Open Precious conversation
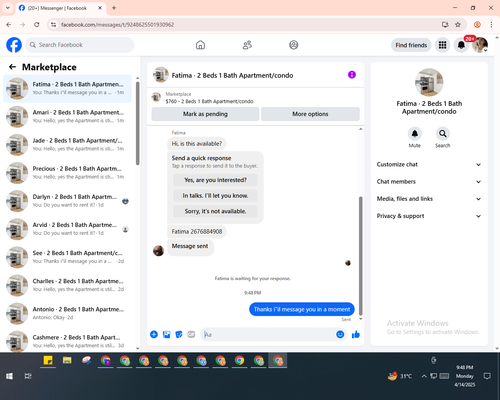Screen dimensions: 500x400 coord(67,173)
